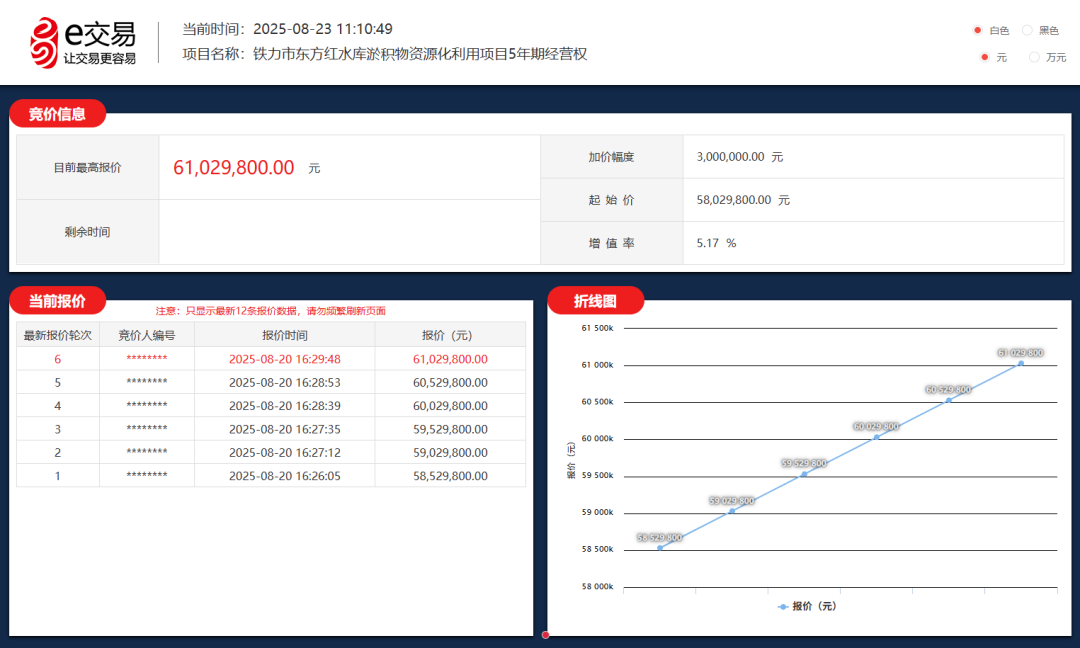Click table price 59,529,800.00

[x=450, y=429]
